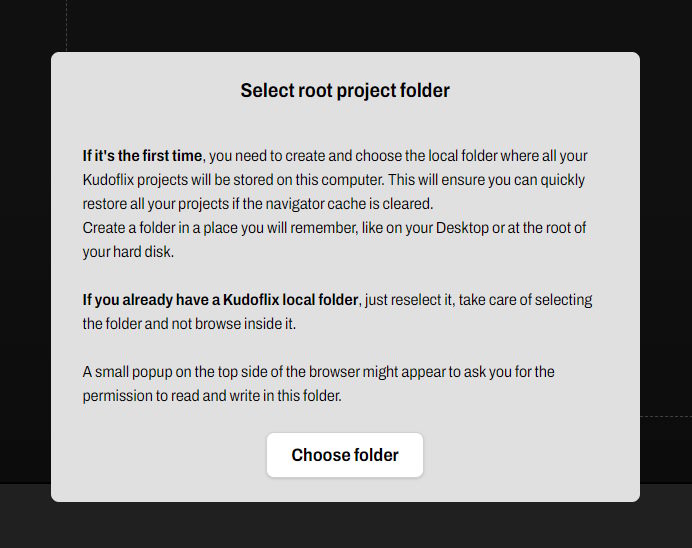Click the dark grey bar below the dialog

[x=345, y=525]
